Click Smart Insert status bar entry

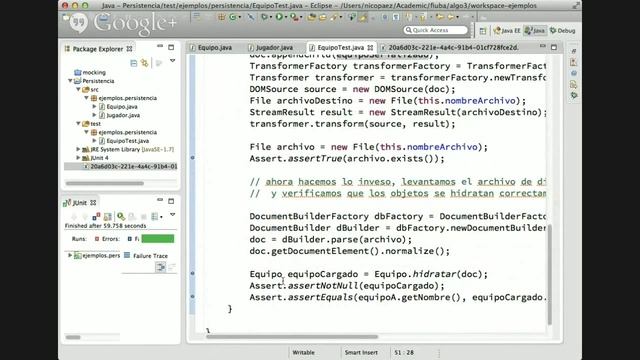361,352
